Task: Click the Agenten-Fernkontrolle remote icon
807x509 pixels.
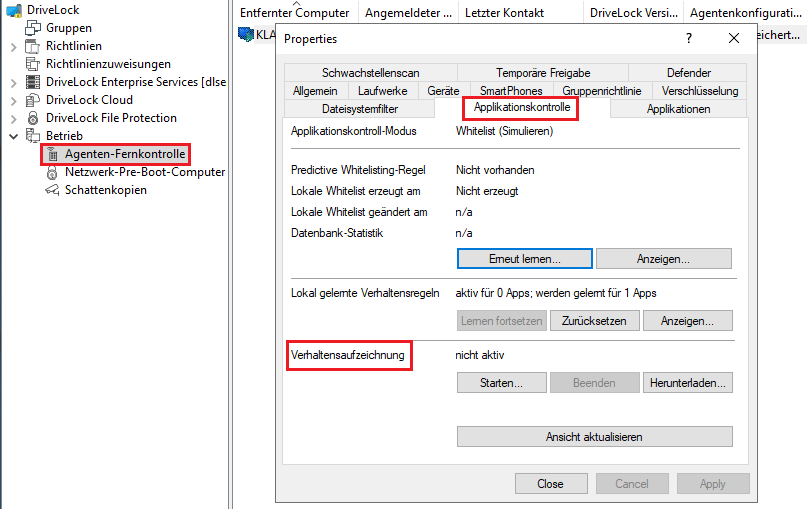Action: pos(52,154)
